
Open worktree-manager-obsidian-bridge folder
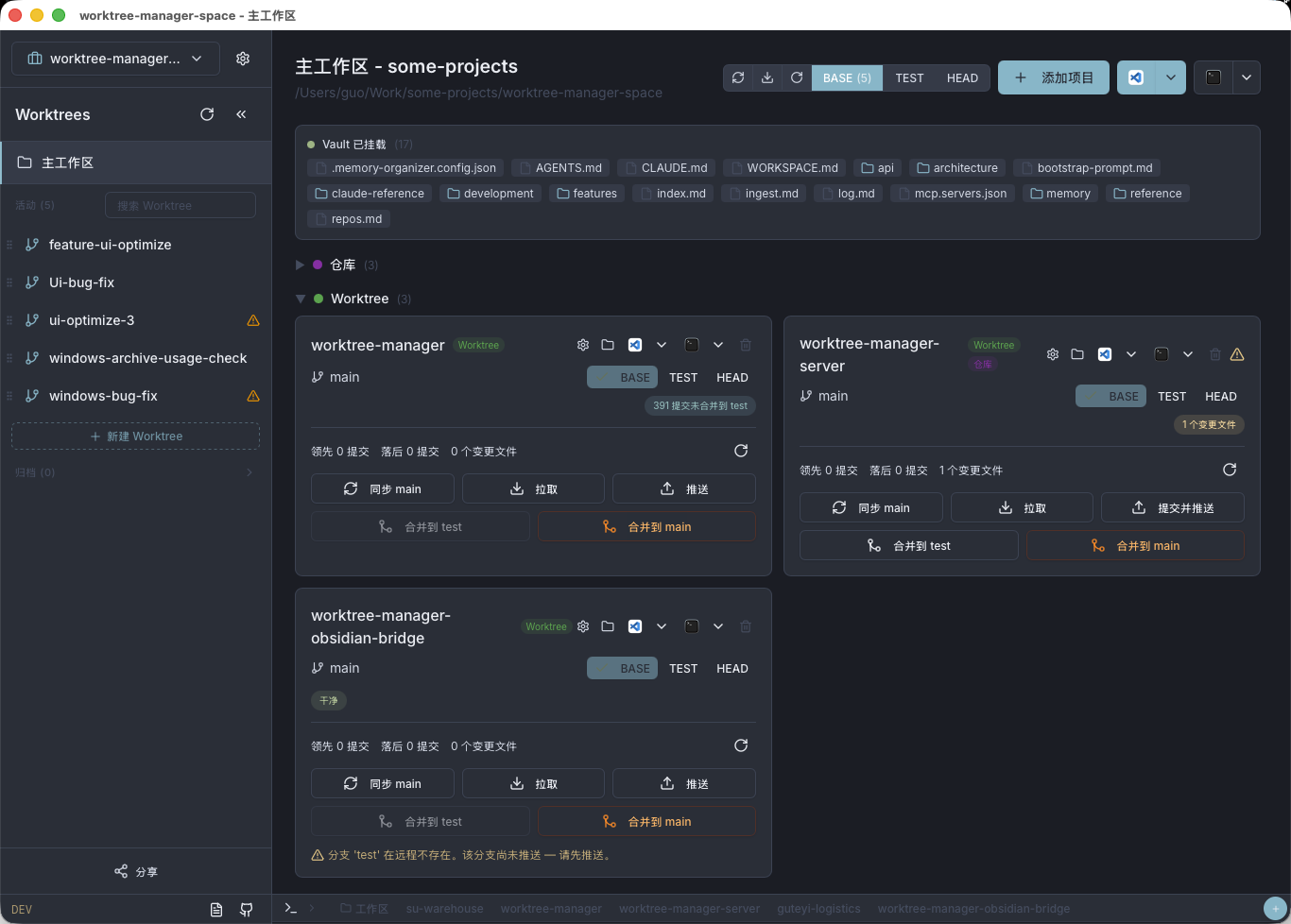608,626
